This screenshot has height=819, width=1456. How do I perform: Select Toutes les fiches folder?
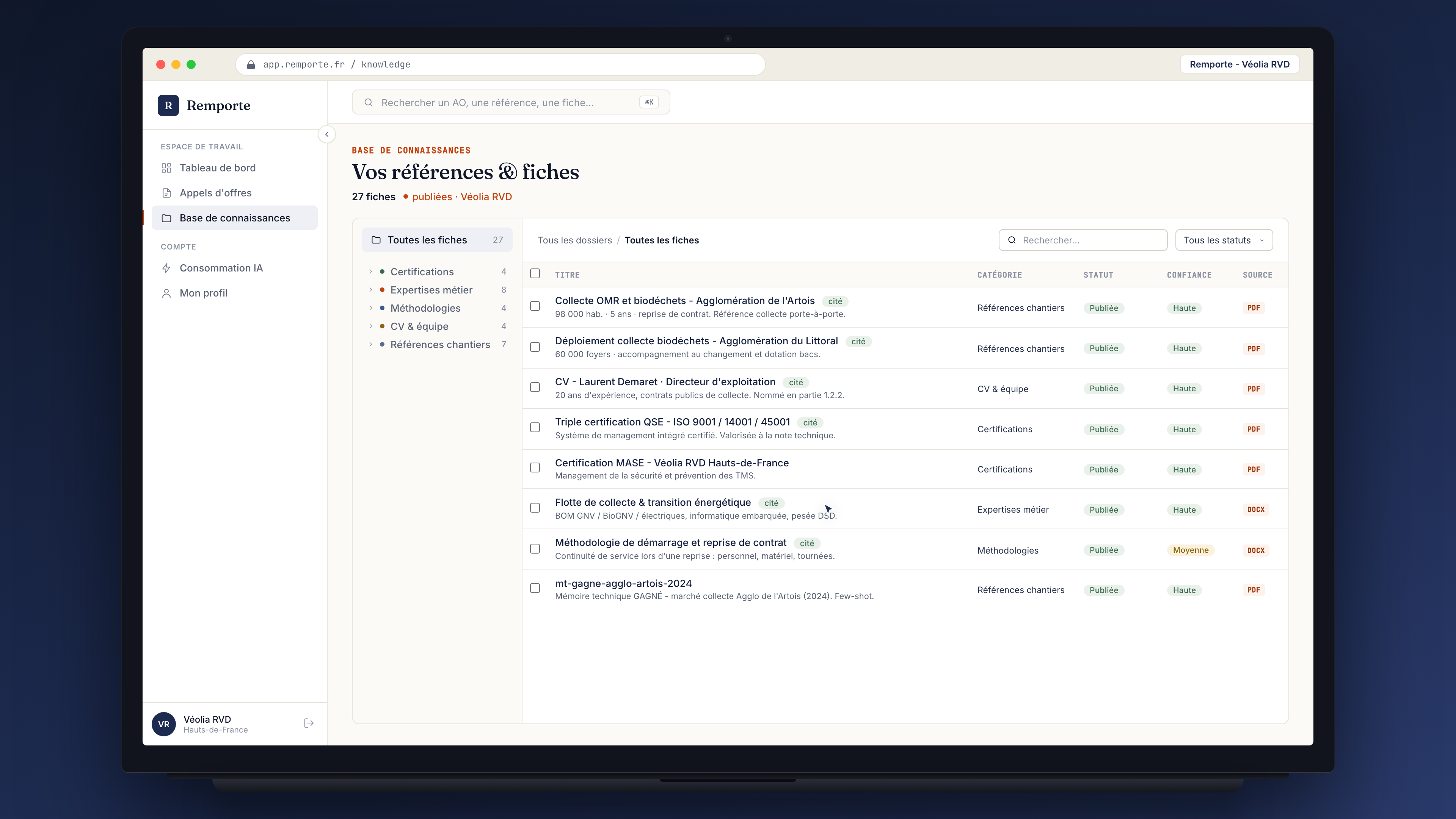[x=437, y=240]
